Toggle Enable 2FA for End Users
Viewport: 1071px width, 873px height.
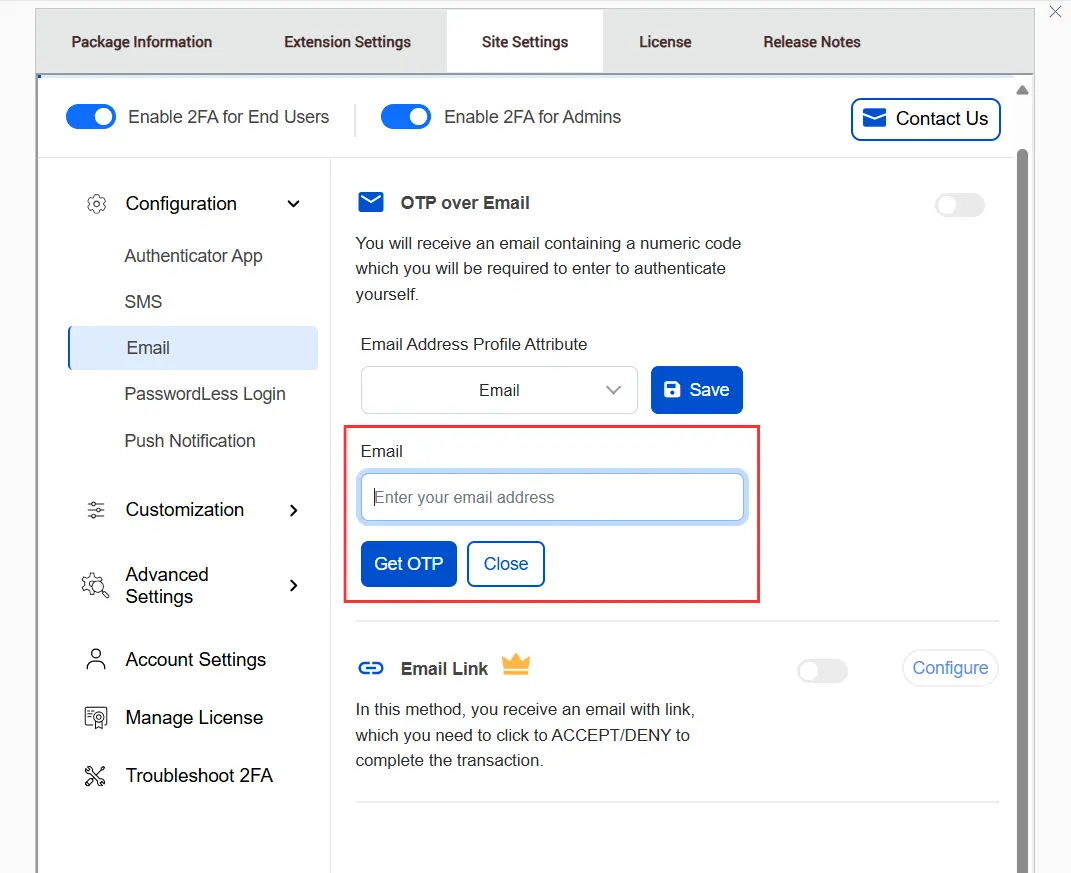(91, 117)
